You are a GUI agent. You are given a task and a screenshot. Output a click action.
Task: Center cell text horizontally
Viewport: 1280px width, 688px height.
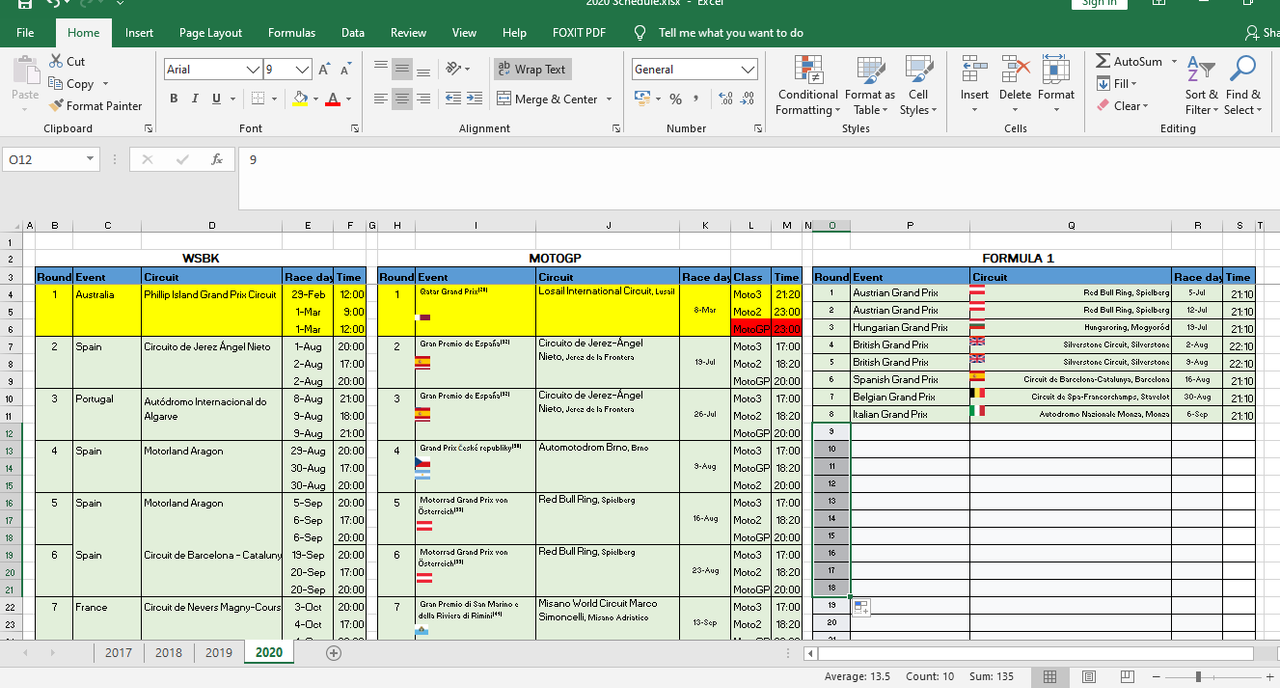point(402,99)
